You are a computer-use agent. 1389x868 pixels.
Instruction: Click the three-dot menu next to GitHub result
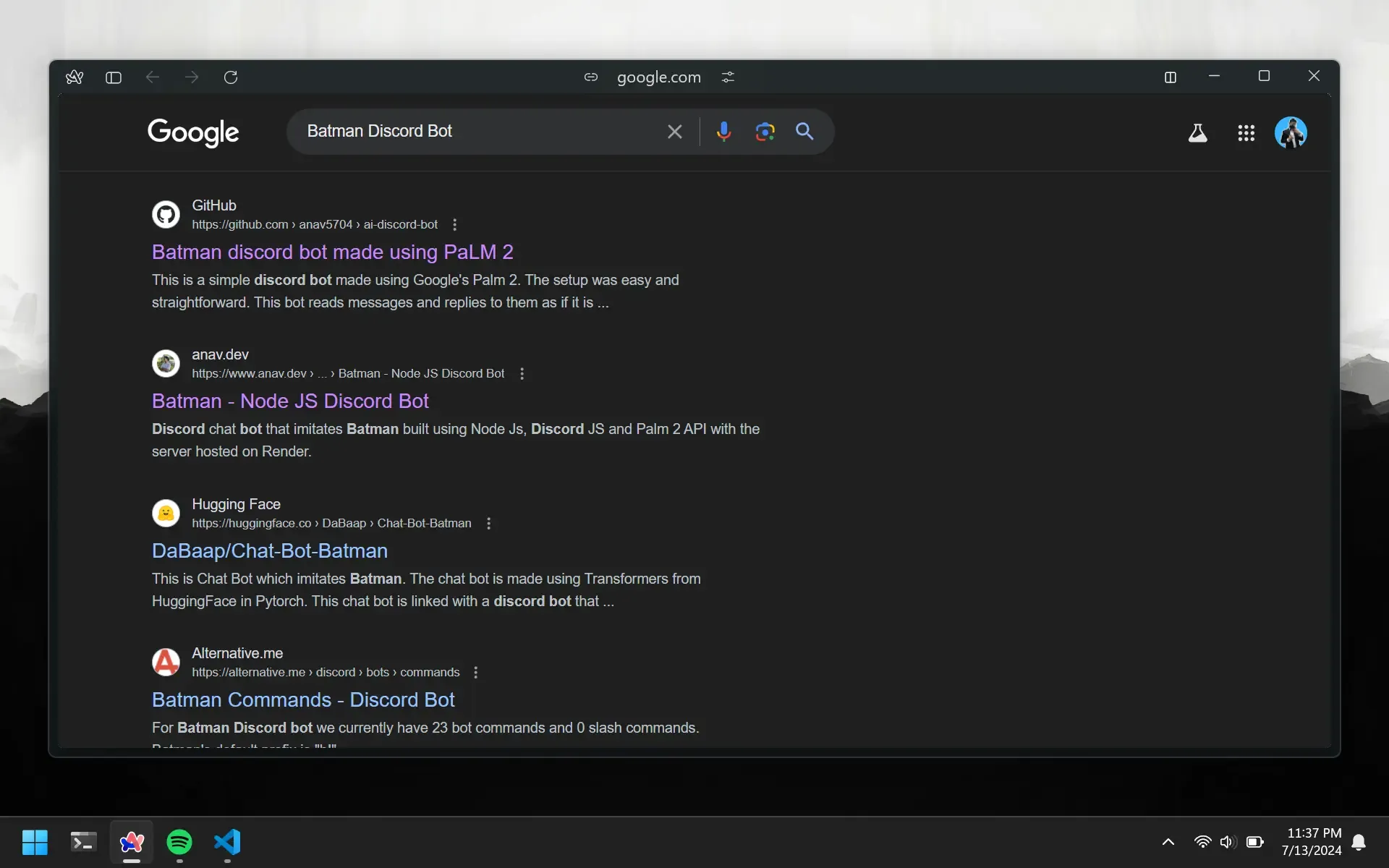pyautogui.click(x=454, y=224)
